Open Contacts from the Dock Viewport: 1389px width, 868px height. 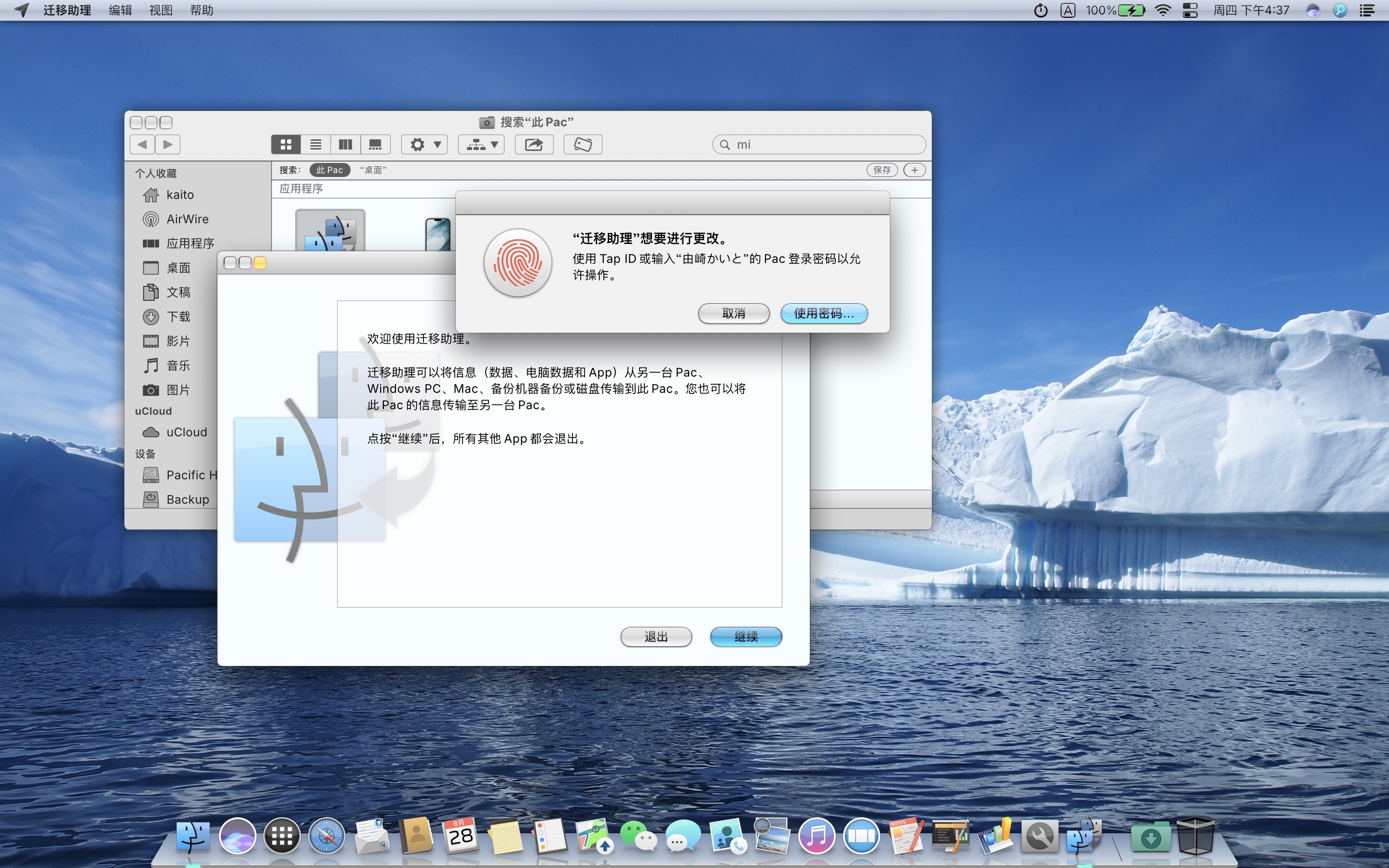(x=416, y=837)
